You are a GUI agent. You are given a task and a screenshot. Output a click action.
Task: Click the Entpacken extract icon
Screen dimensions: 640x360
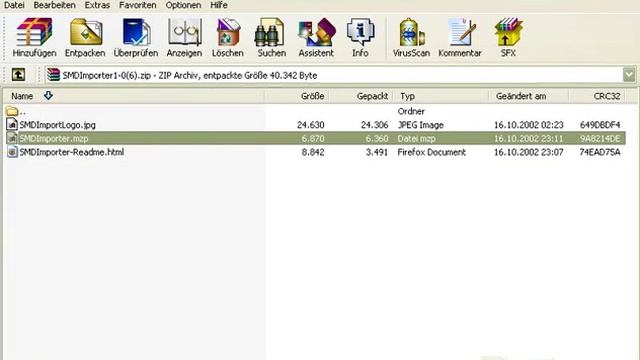click(85, 32)
